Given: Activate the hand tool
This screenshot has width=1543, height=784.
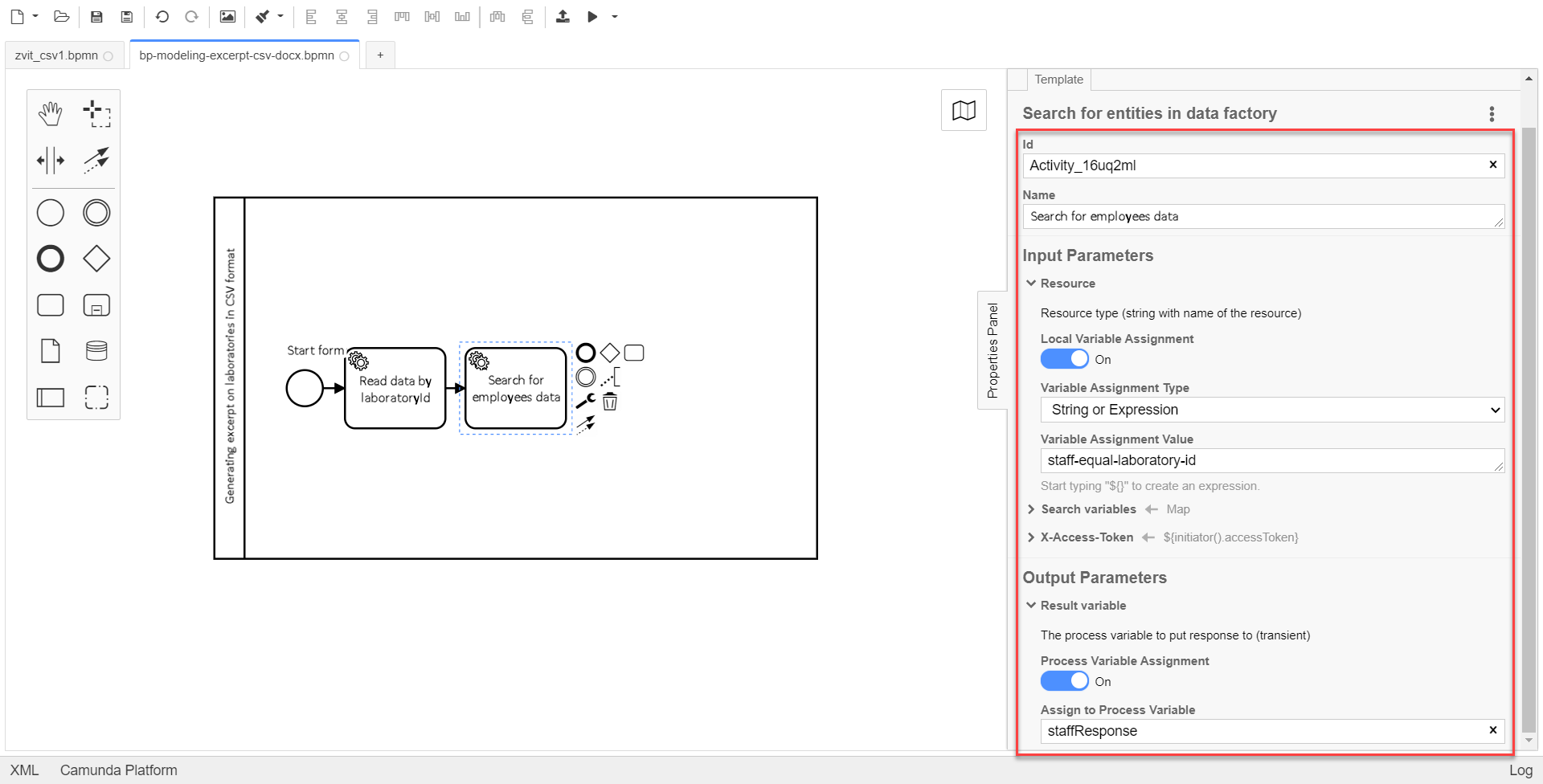Looking at the screenshot, I should point(51,114).
